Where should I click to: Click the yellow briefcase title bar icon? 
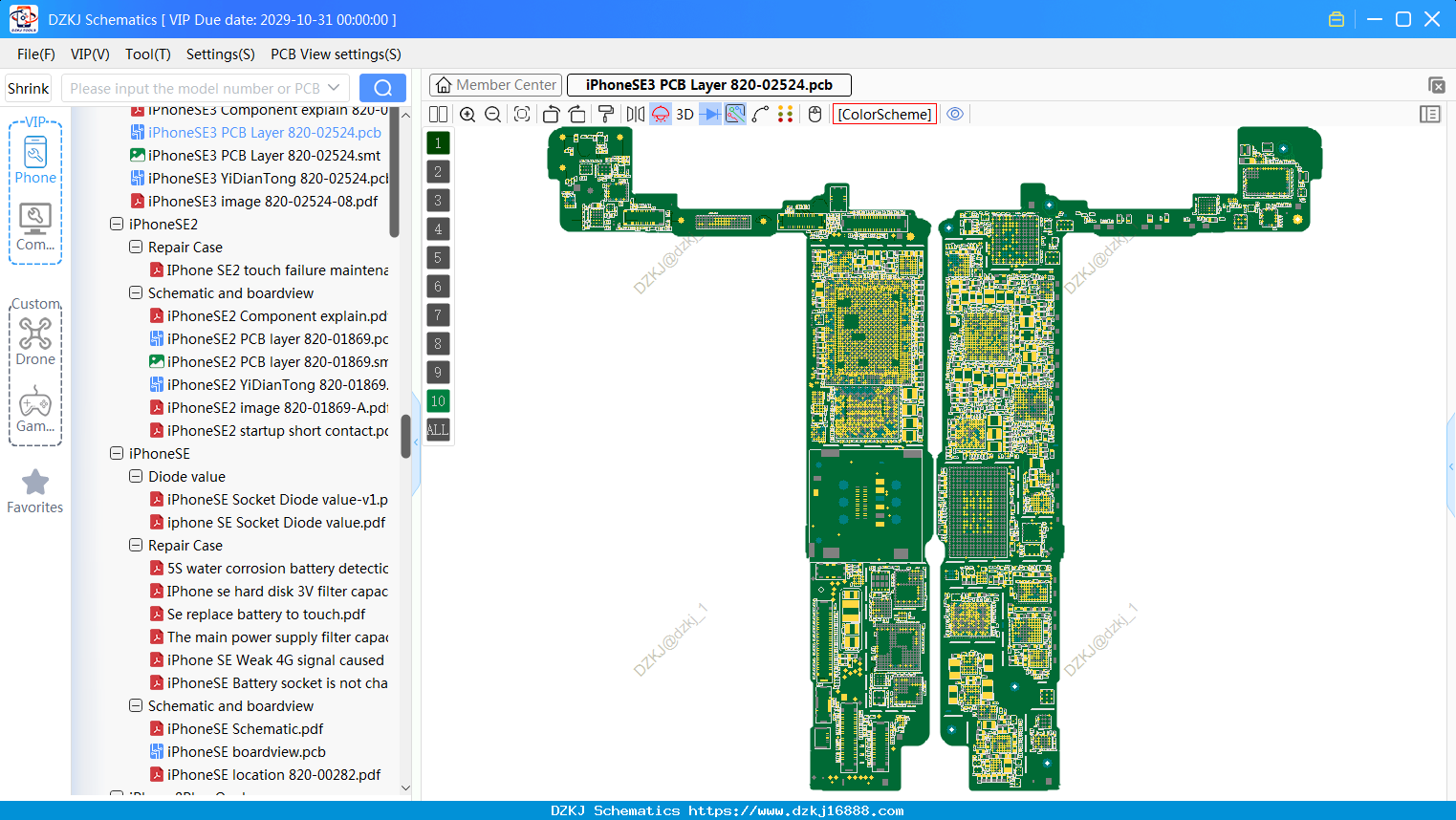[1336, 19]
